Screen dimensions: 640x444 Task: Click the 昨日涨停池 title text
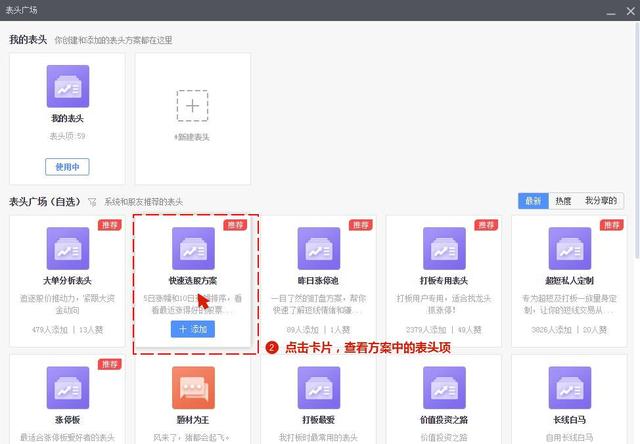(318, 281)
